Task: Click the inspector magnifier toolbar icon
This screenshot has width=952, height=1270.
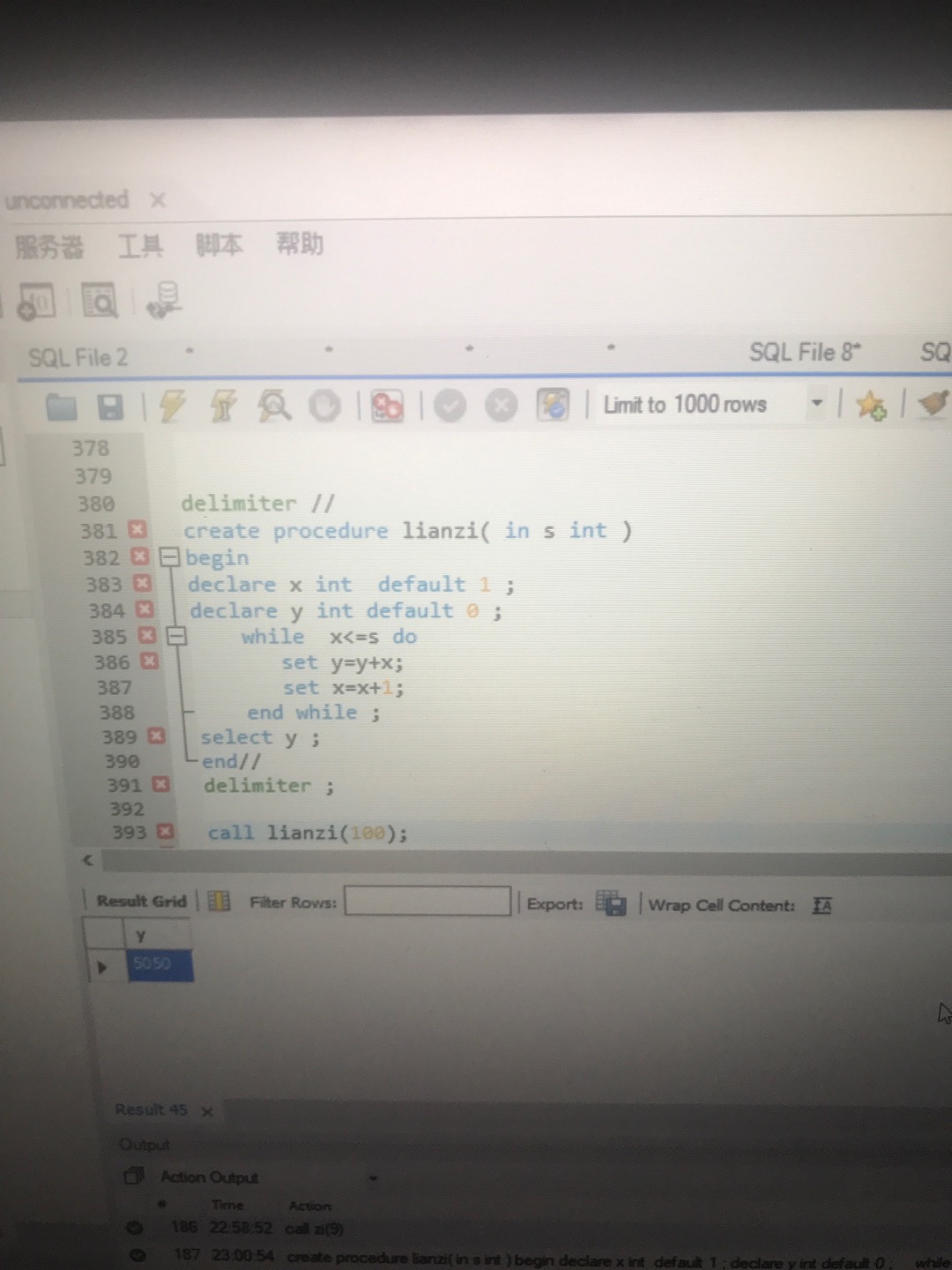Action: click(x=99, y=300)
